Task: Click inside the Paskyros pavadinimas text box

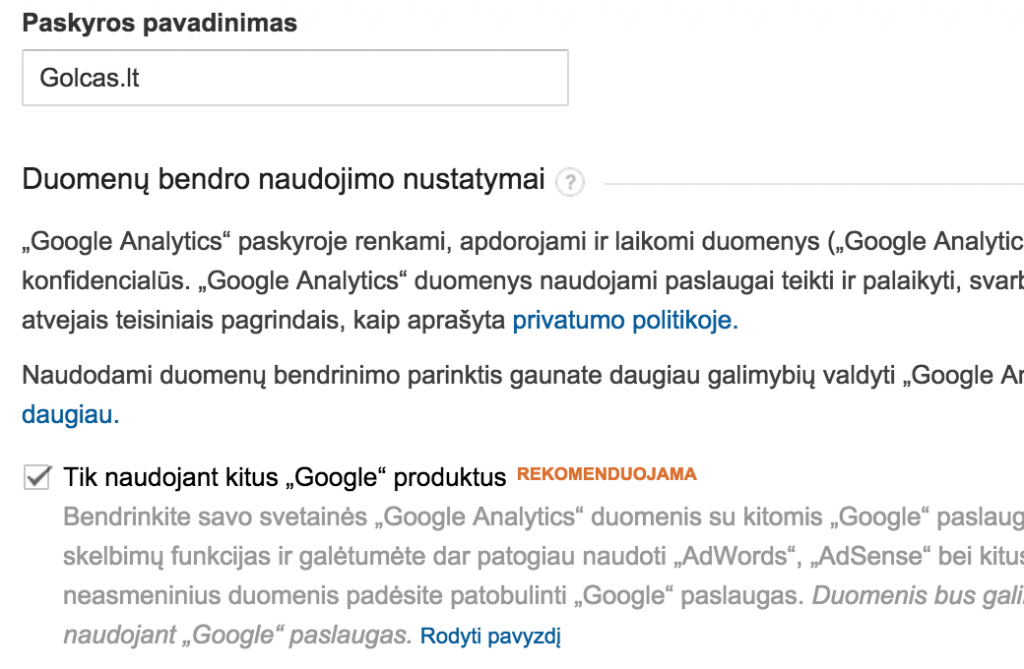Action: tap(295, 77)
